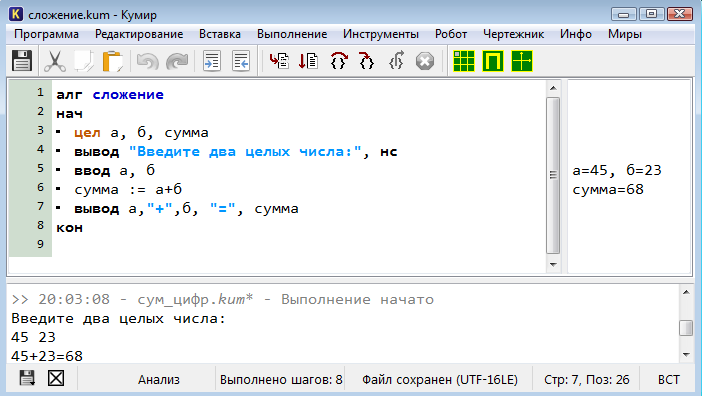Click the Paste clipboard icon
The image size is (702, 396).
[112, 61]
